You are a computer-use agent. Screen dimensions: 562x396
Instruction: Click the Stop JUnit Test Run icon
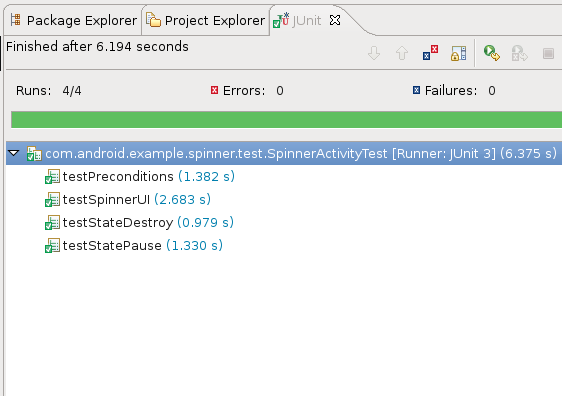click(x=548, y=53)
